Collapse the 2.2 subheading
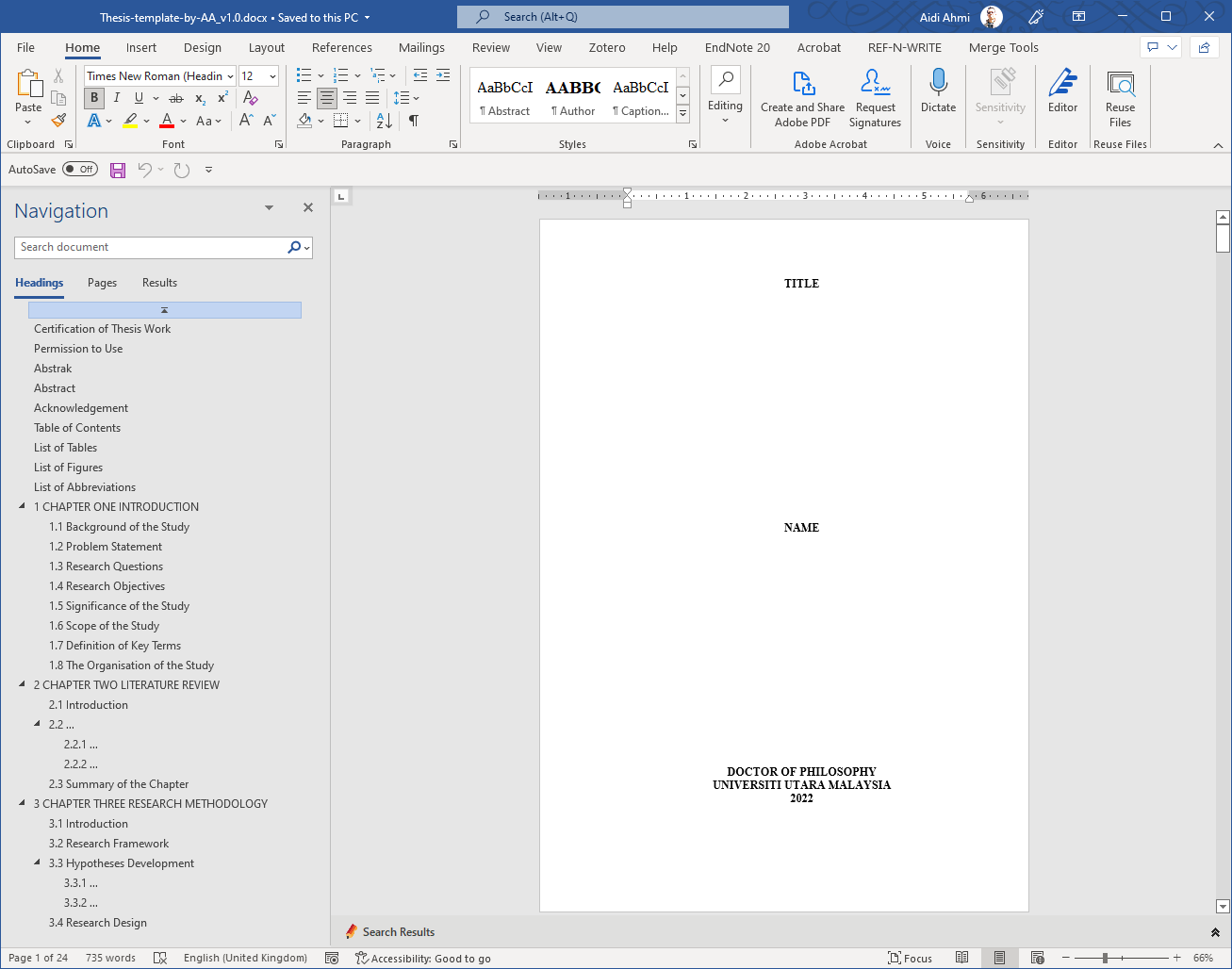 (37, 724)
